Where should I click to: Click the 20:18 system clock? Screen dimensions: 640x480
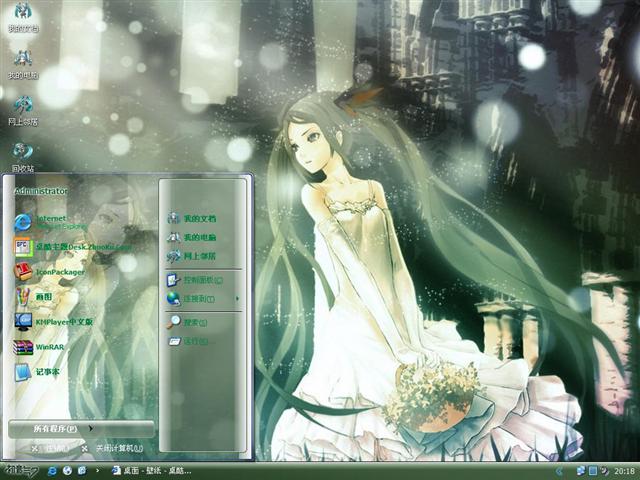[624, 472]
